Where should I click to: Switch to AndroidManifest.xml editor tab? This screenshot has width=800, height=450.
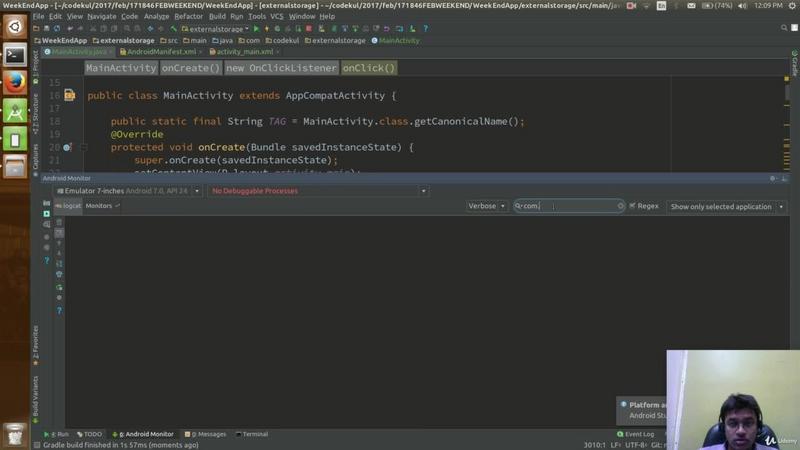[161, 52]
